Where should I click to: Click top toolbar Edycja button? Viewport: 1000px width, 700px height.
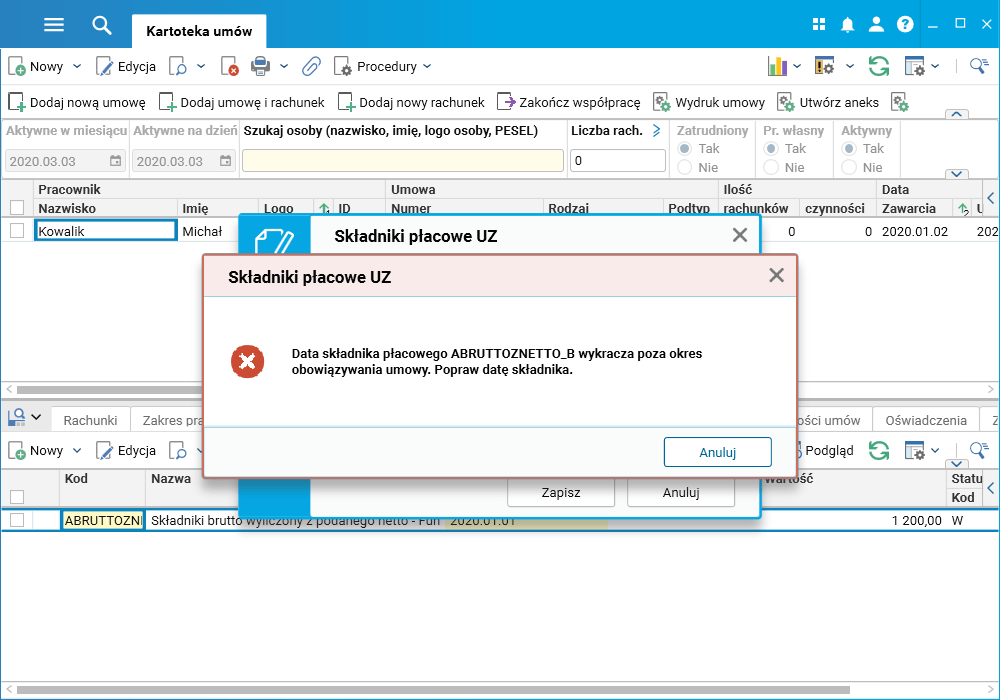[126, 66]
